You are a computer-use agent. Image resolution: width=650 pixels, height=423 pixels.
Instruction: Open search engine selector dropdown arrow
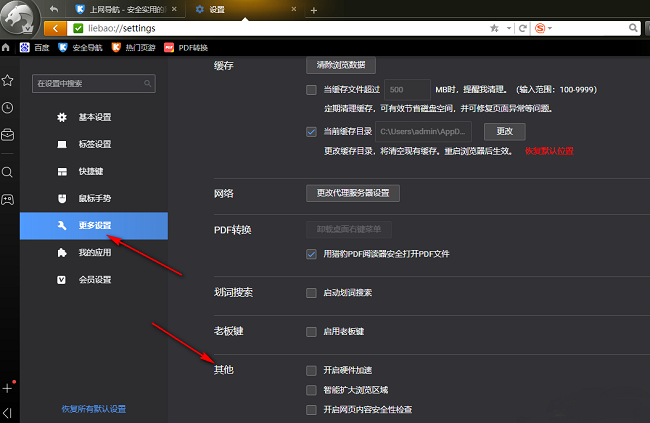550,28
